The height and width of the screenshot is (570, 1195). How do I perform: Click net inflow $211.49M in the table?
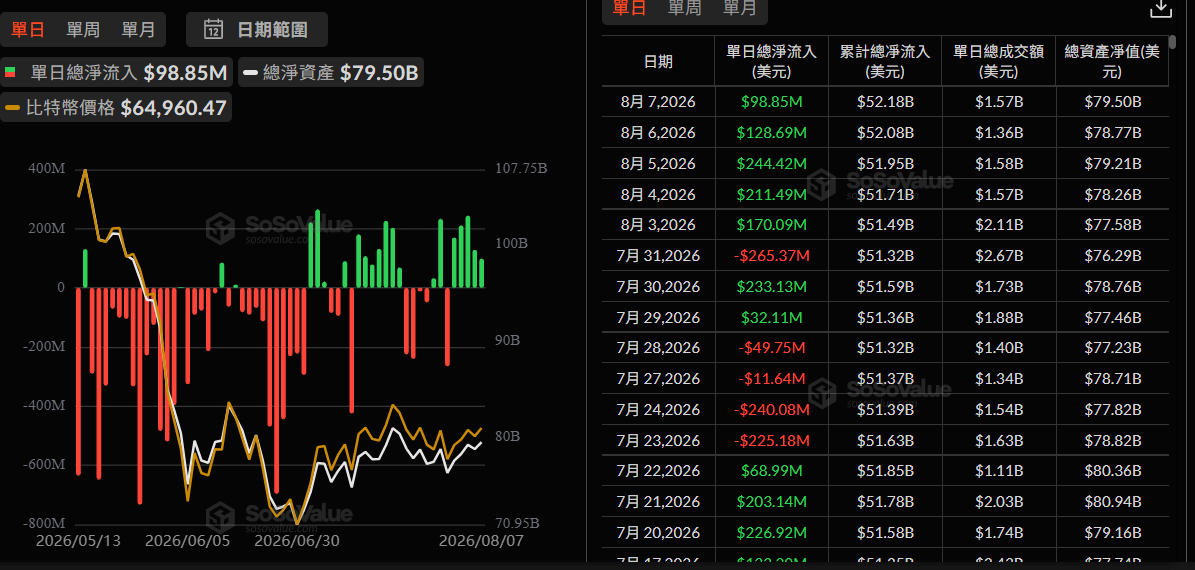tap(771, 194)
